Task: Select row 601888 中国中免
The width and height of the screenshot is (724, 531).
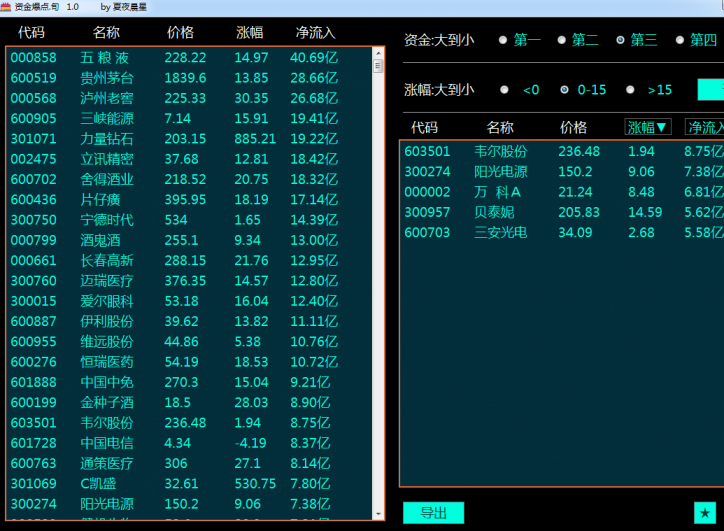Action: (189, 383)
